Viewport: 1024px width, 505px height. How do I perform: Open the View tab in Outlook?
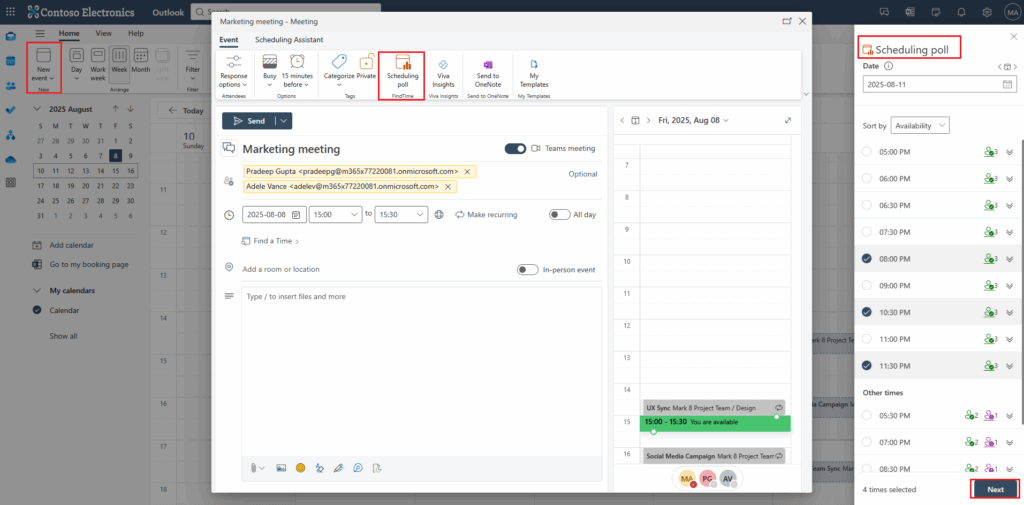coord(103,33)
